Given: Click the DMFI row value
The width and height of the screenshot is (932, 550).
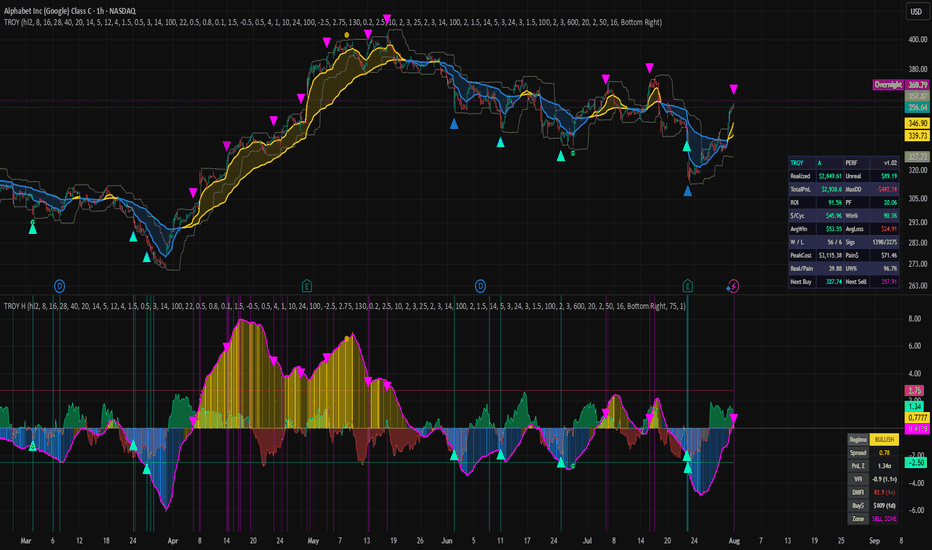Looking at the screenshot, I should pyautogui.click(x=884, y=492).
